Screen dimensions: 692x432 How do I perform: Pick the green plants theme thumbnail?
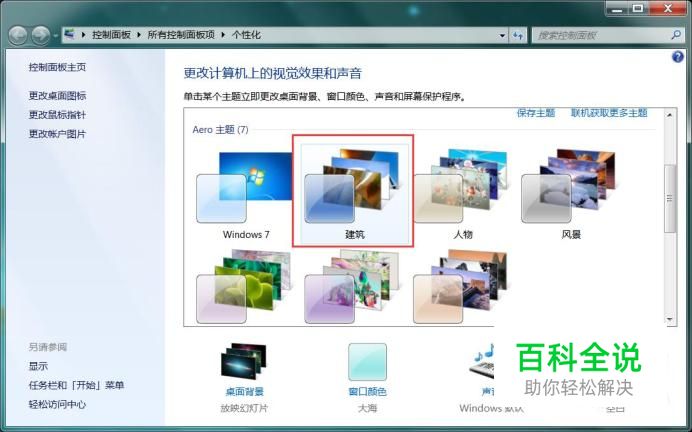coord(244,287)
